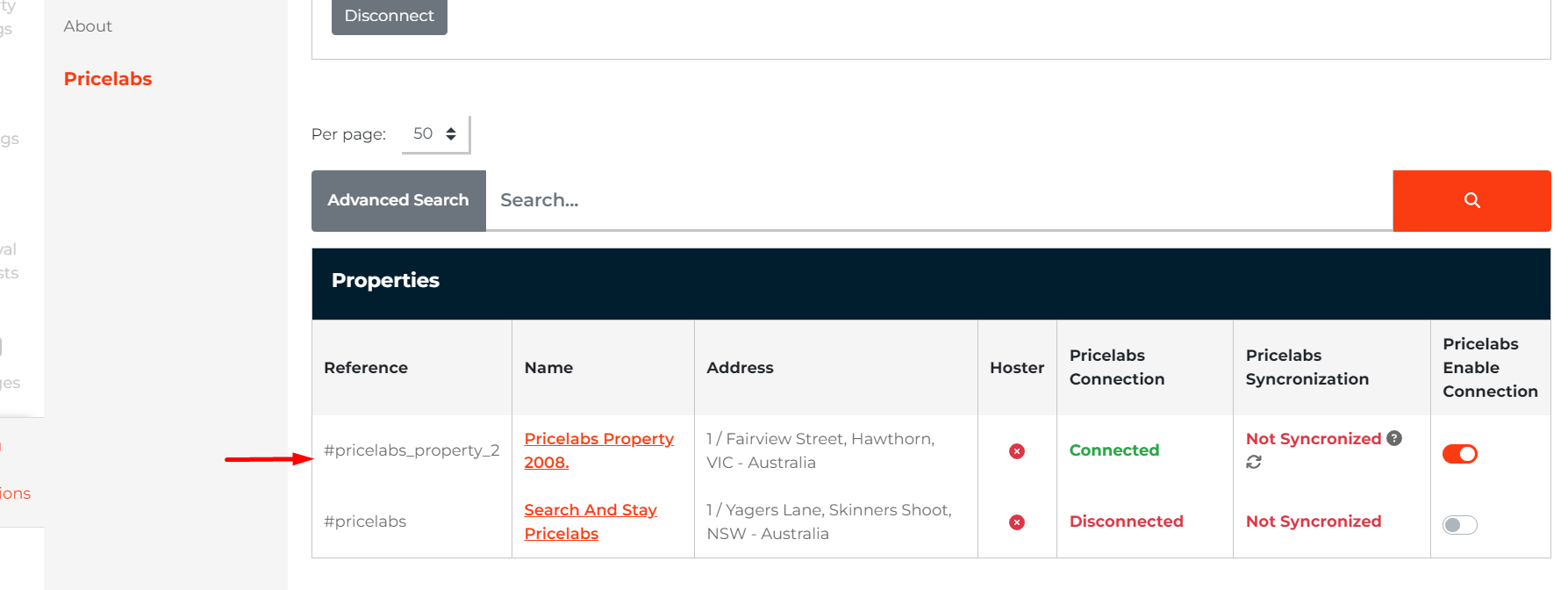This screenshot has height=590, width=1568.
Task: Click the refresh sync icon under Not Syncronized
Action: coord(1254,462)
